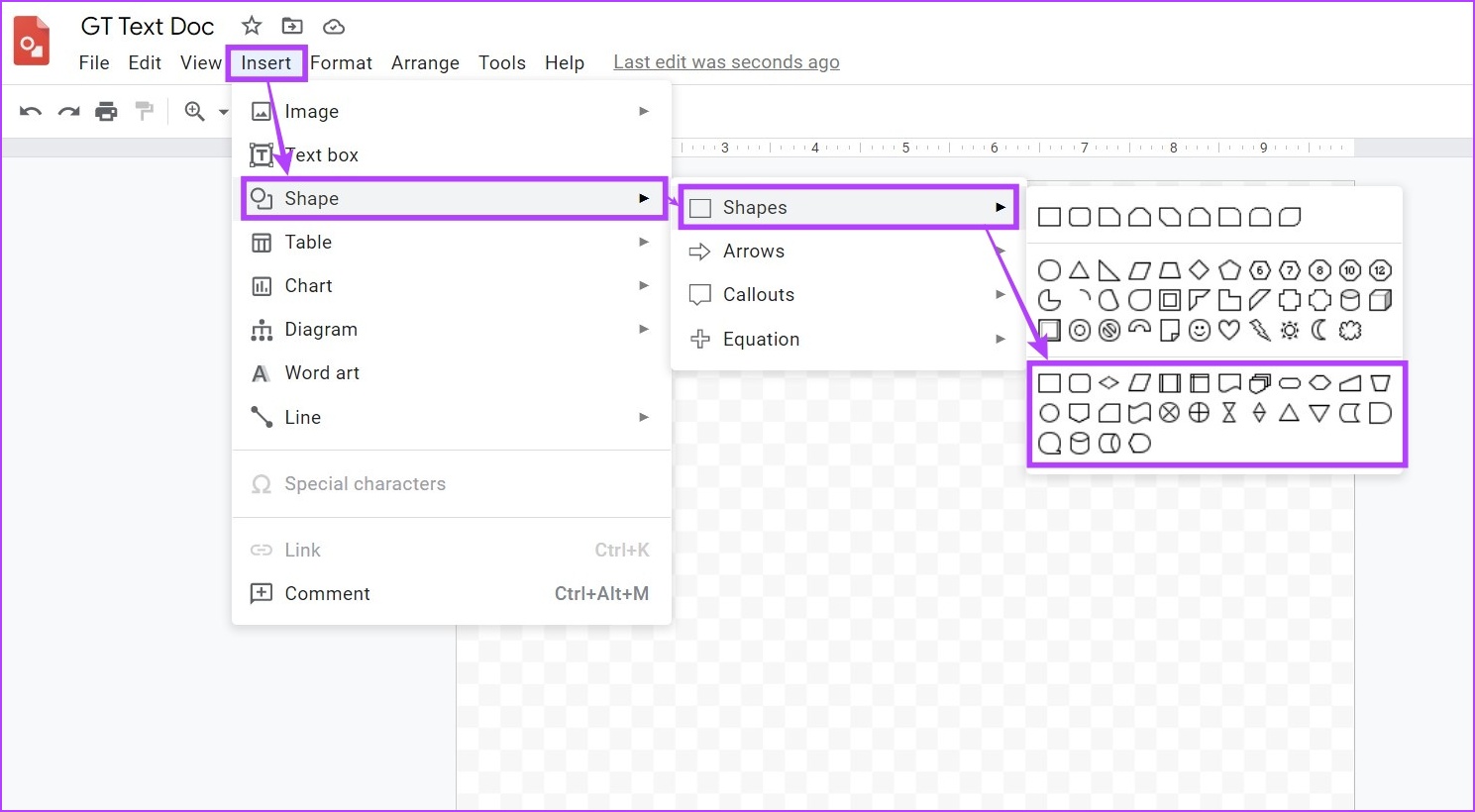The height and width of the screenshot is (812, 1475).
Task: Insert the folded corner note shape
Action: point(1170,331)
